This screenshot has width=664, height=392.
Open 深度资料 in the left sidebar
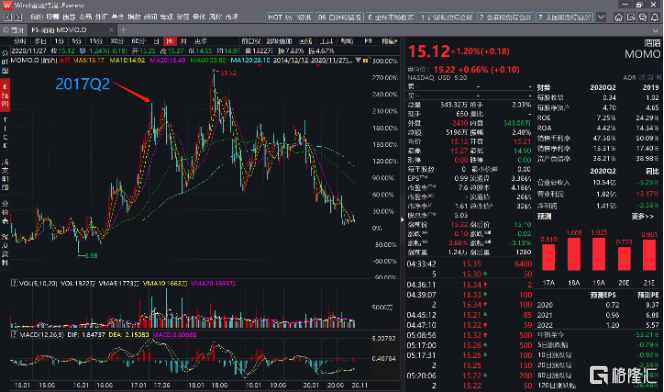[5, 250]
